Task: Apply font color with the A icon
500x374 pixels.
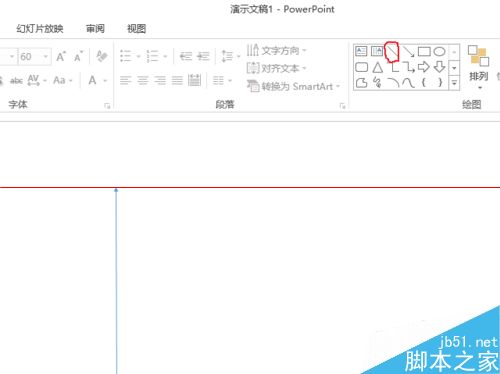Action: point(92,80)
